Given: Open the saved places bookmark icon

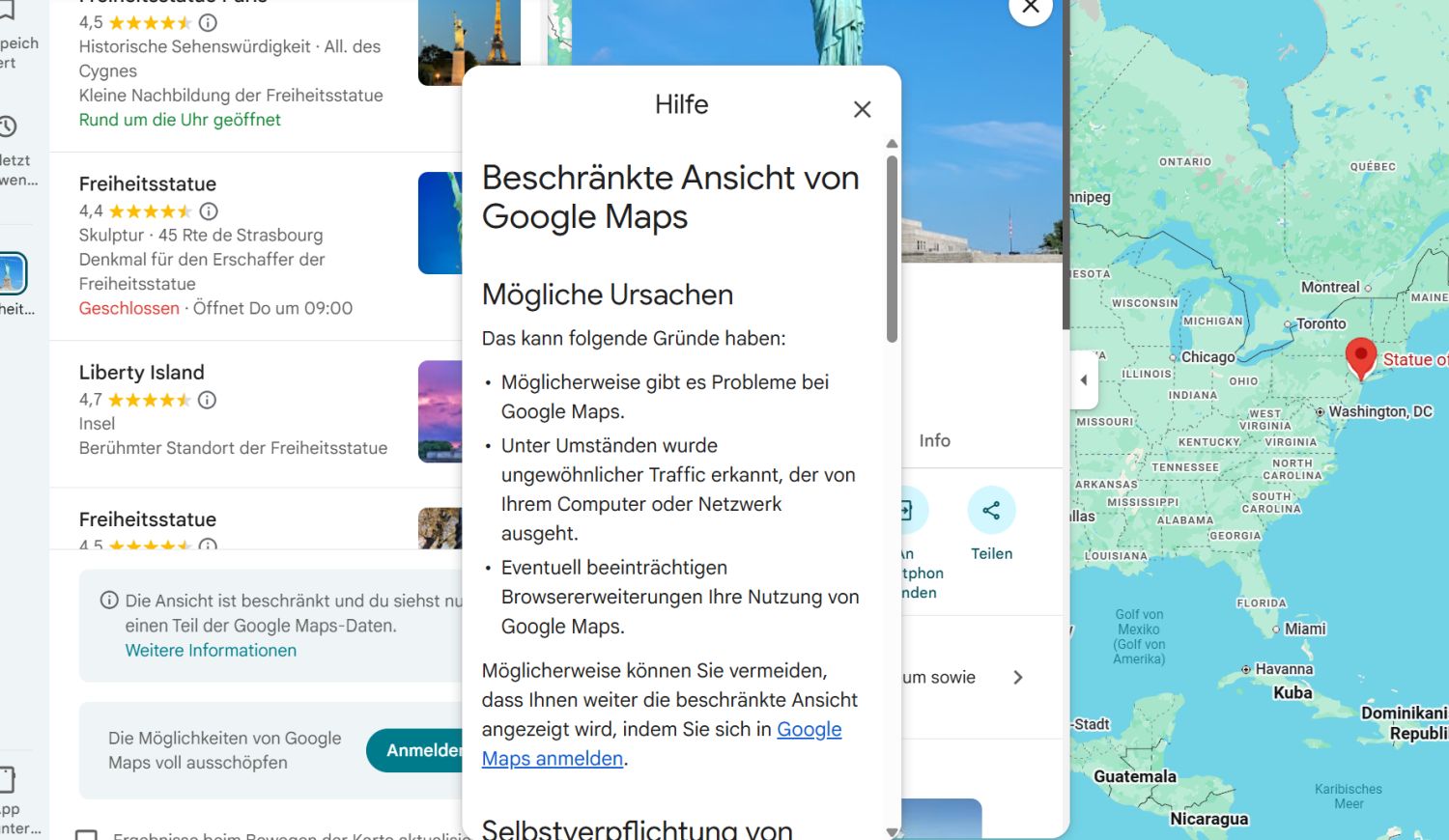Looking at the screenshot, I should click(x=6, y=12).
